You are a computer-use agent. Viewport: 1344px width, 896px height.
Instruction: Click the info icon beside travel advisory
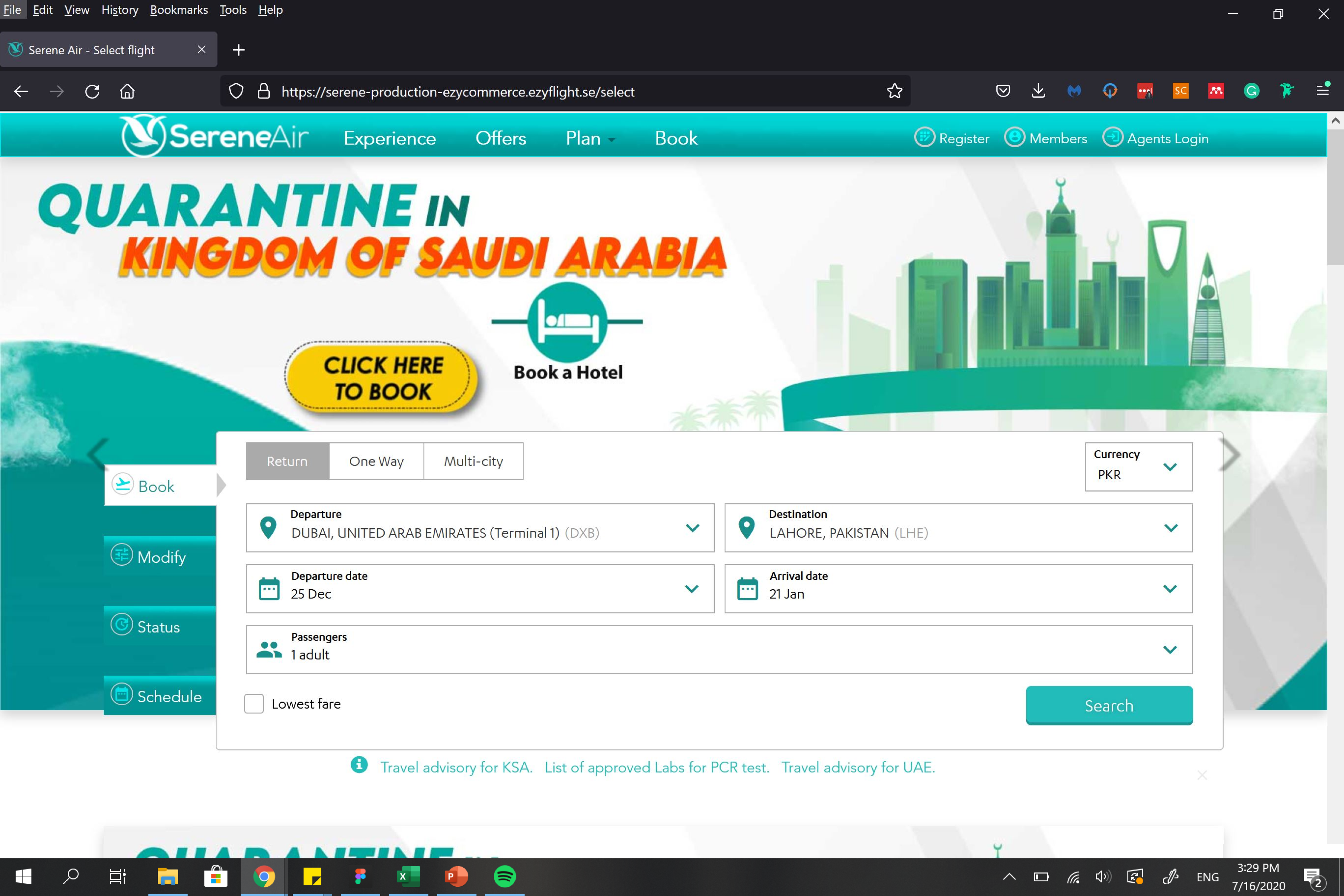coord(359,765)
